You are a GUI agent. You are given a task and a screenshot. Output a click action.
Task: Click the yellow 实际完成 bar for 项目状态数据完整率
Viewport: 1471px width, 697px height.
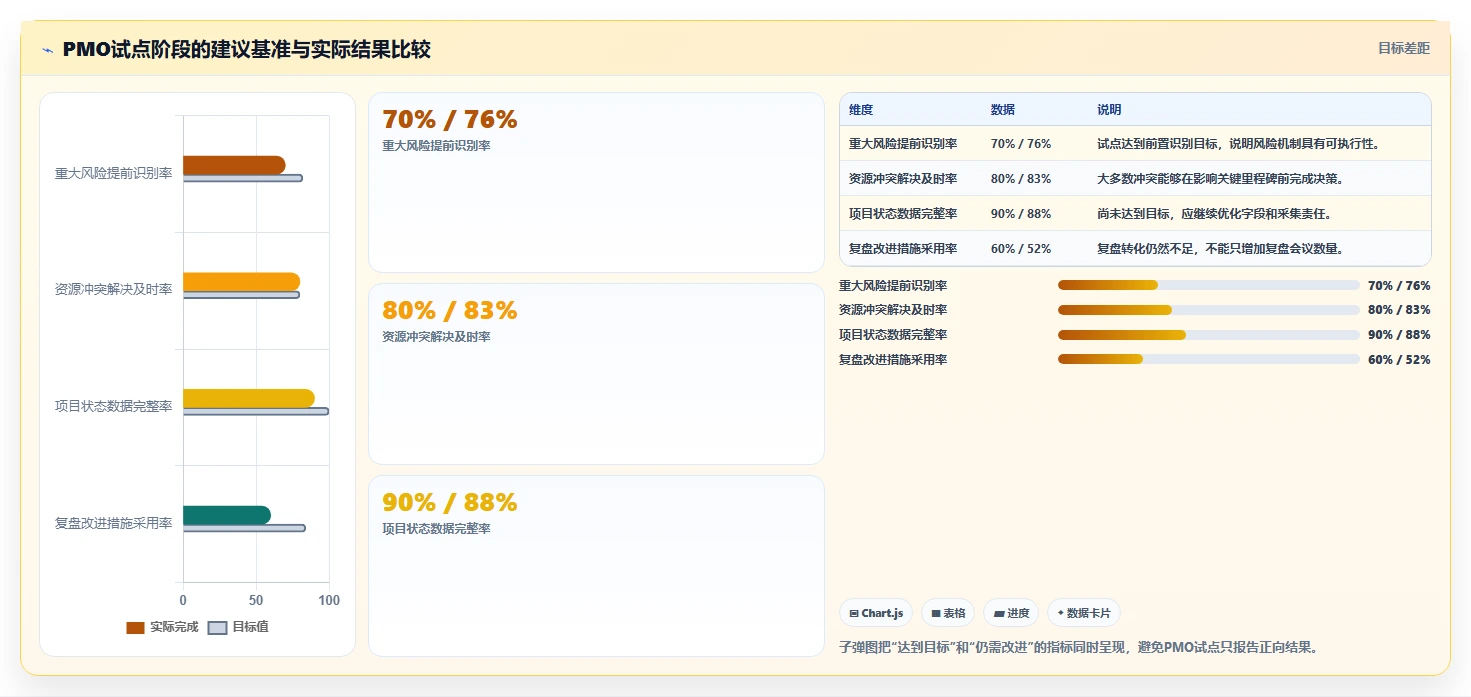pos(249,398)
